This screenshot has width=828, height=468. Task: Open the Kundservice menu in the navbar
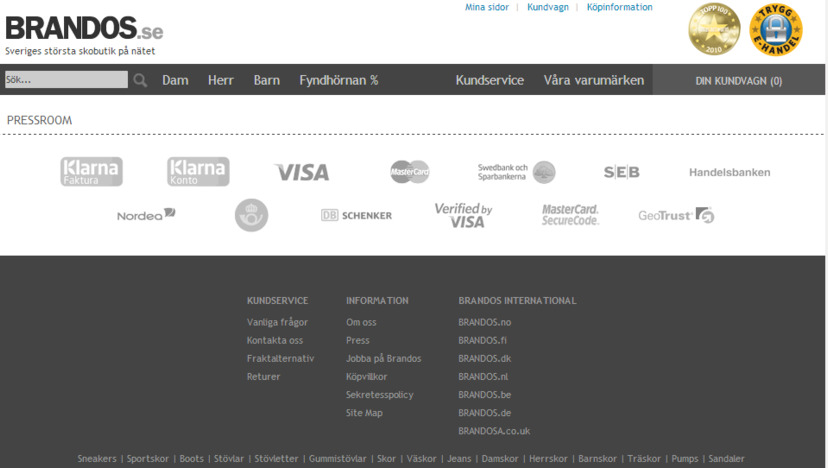490,80
